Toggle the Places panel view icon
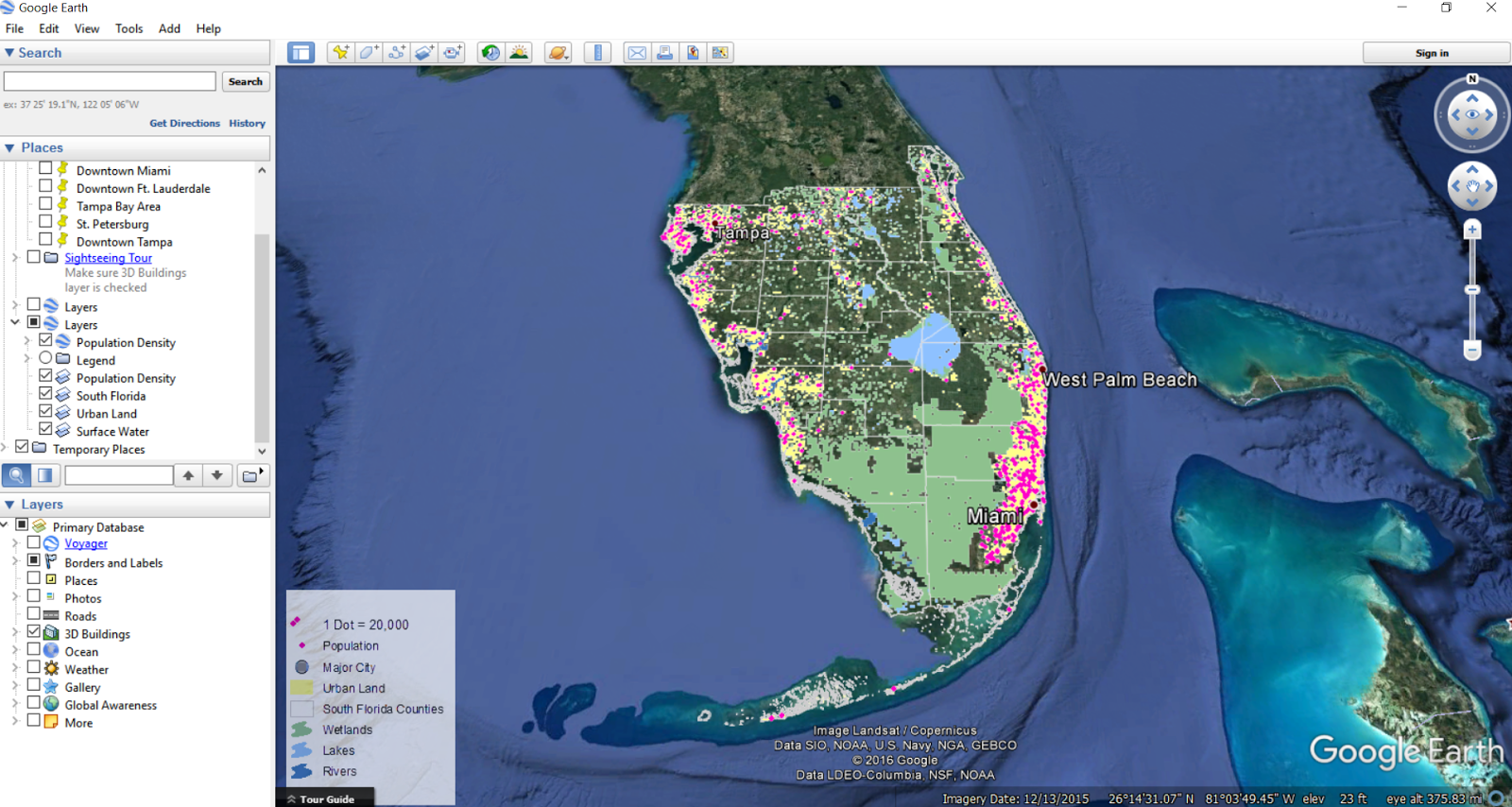 tap(44, 475)
